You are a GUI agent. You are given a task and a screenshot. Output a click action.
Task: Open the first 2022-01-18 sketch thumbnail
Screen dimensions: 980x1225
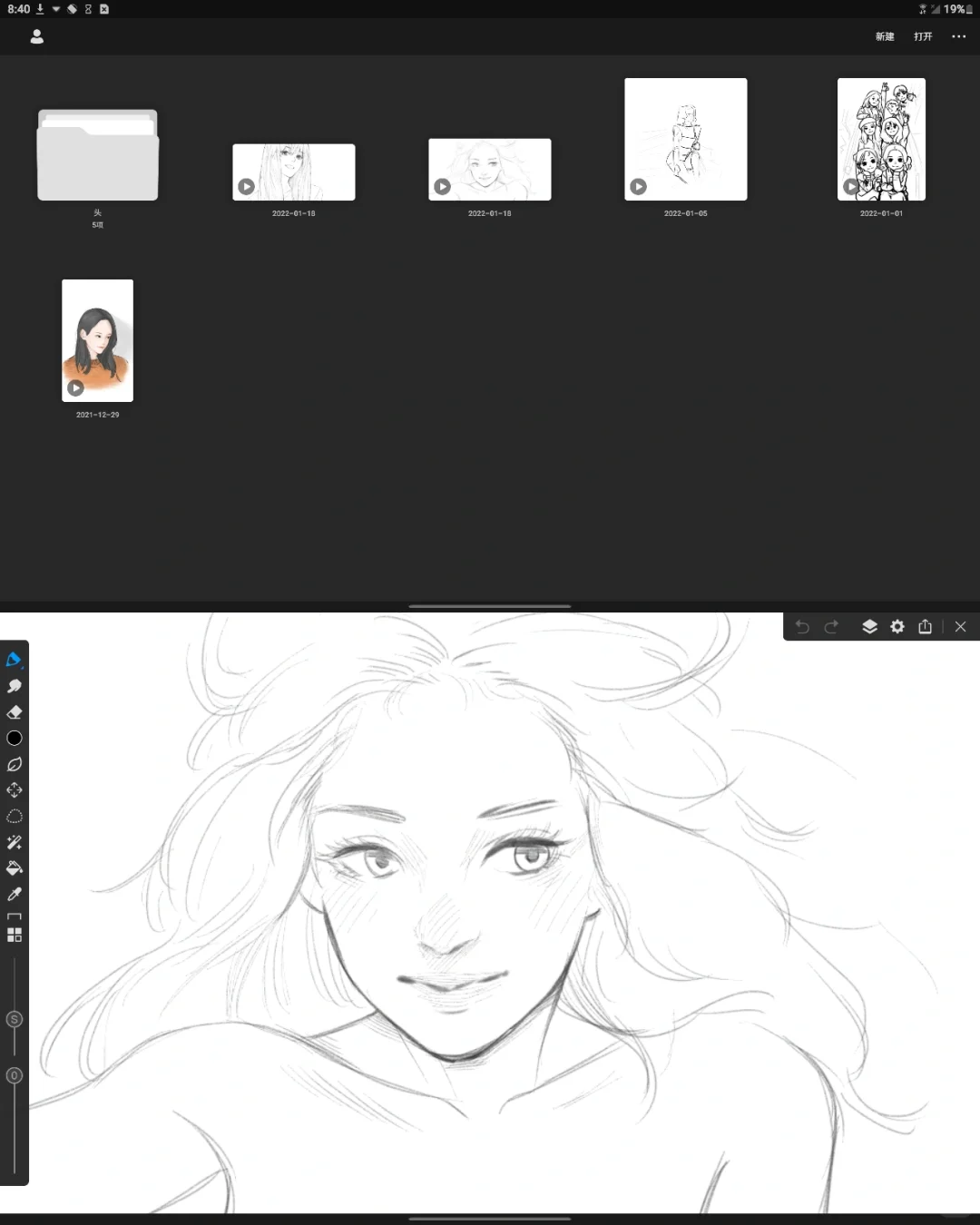[x=294, y=171]
